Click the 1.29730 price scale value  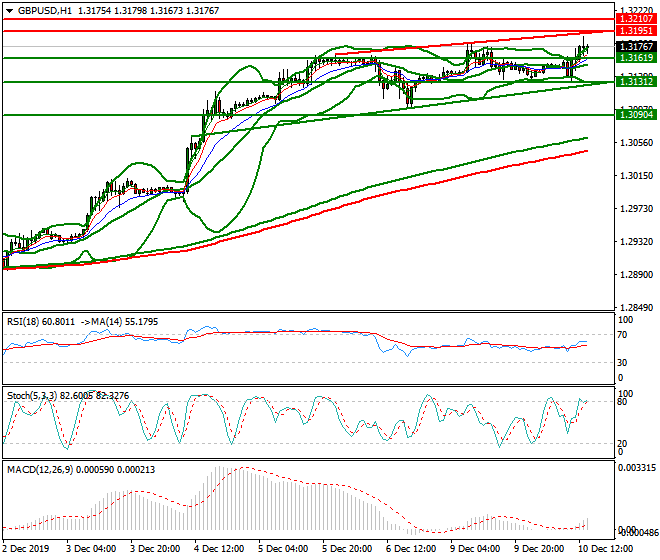click(x=637, y=209)
